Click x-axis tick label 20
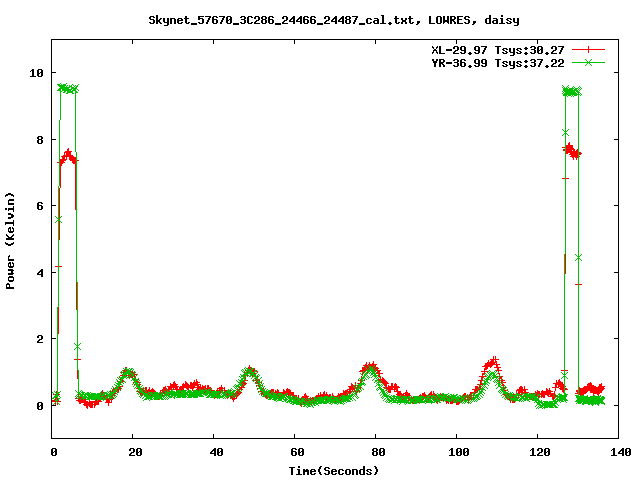The image size is (640, 480). [x=136, y=452]
